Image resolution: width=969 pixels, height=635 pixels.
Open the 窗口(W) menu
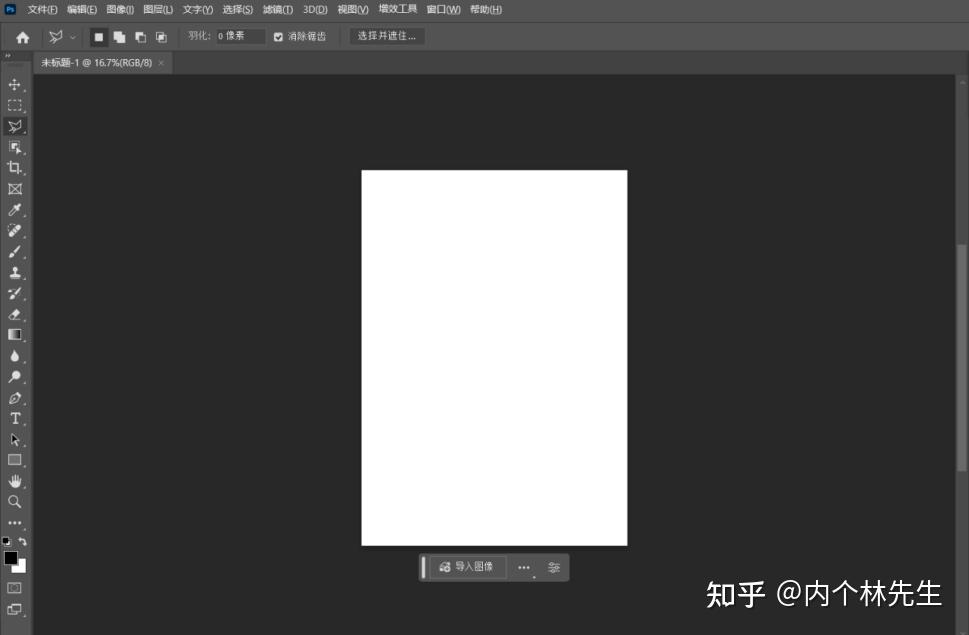point(443,9)
